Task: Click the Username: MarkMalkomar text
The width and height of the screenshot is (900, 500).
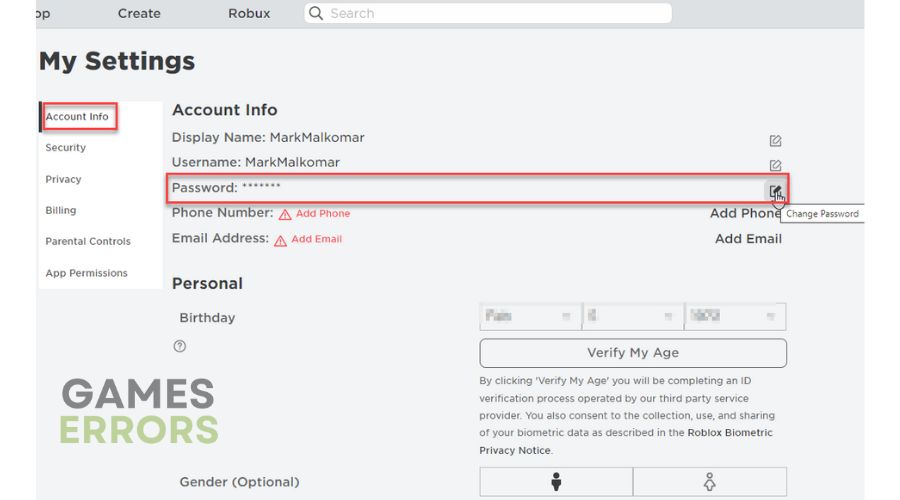Action: tap(256, 162)
